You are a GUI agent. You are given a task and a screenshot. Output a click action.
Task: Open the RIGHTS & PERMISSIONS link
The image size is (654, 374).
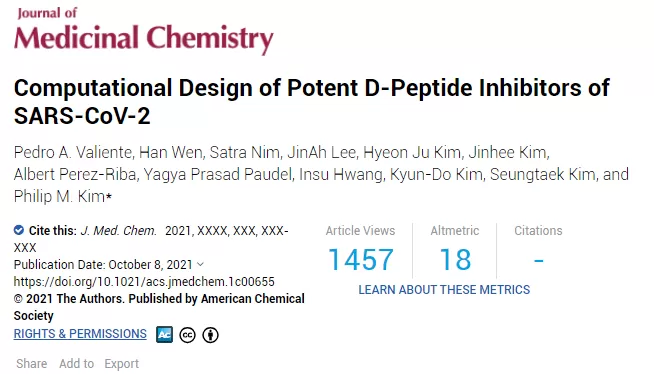point(80,334)
